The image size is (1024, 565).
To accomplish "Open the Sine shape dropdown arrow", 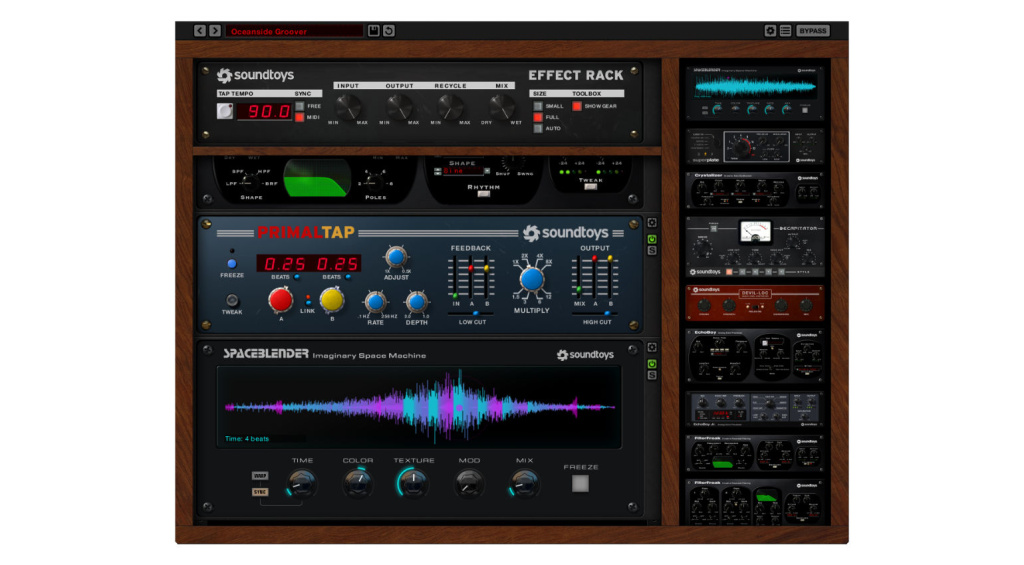I will click(x=487, y=171).
